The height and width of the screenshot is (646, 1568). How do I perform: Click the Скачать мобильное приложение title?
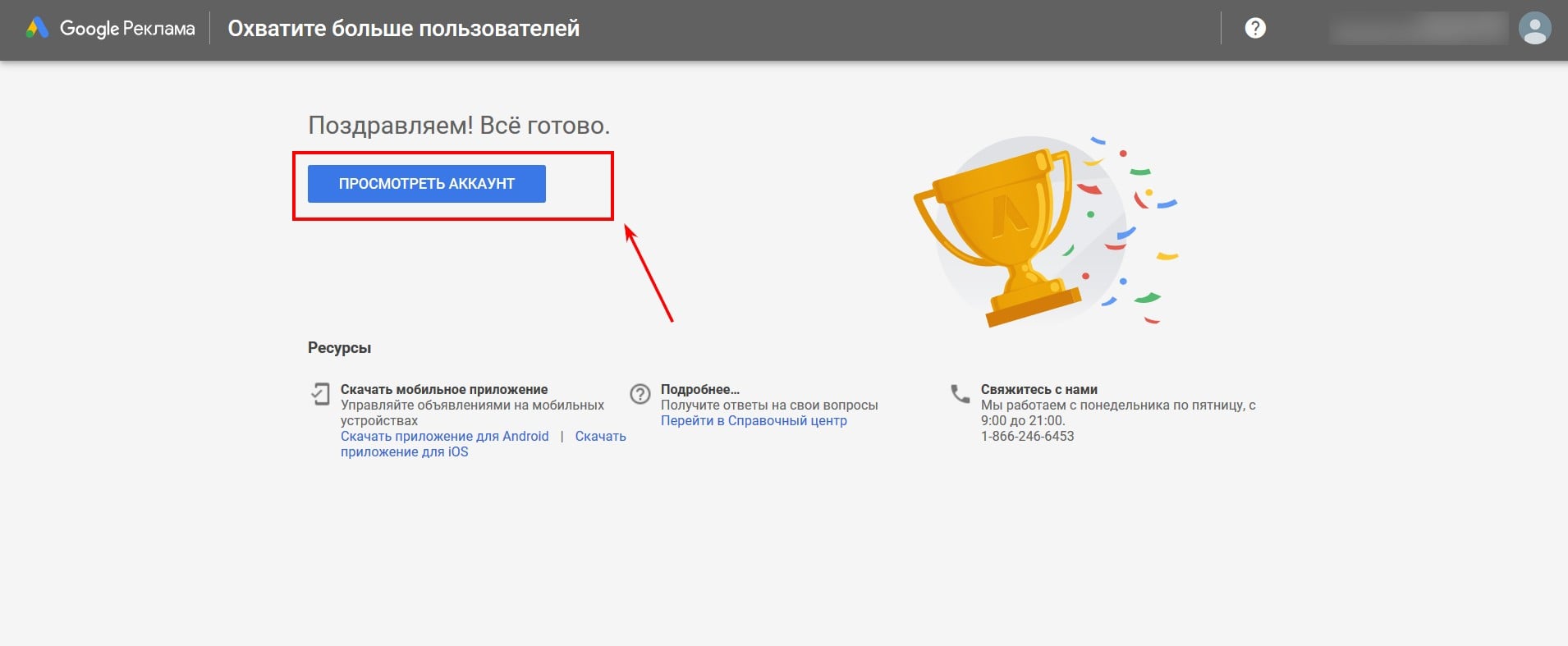pos(443,389)
